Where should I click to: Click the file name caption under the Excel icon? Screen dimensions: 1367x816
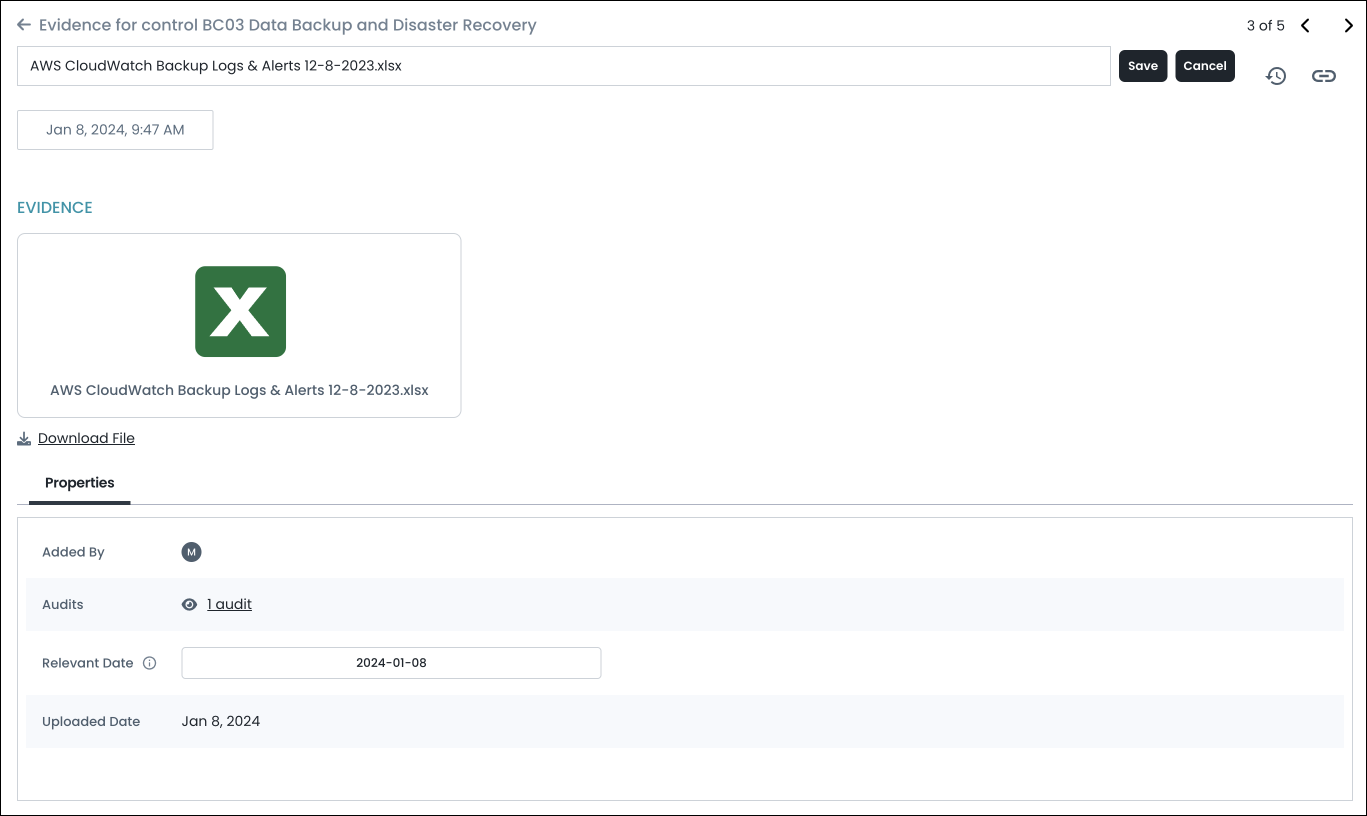tap(239, 390)
